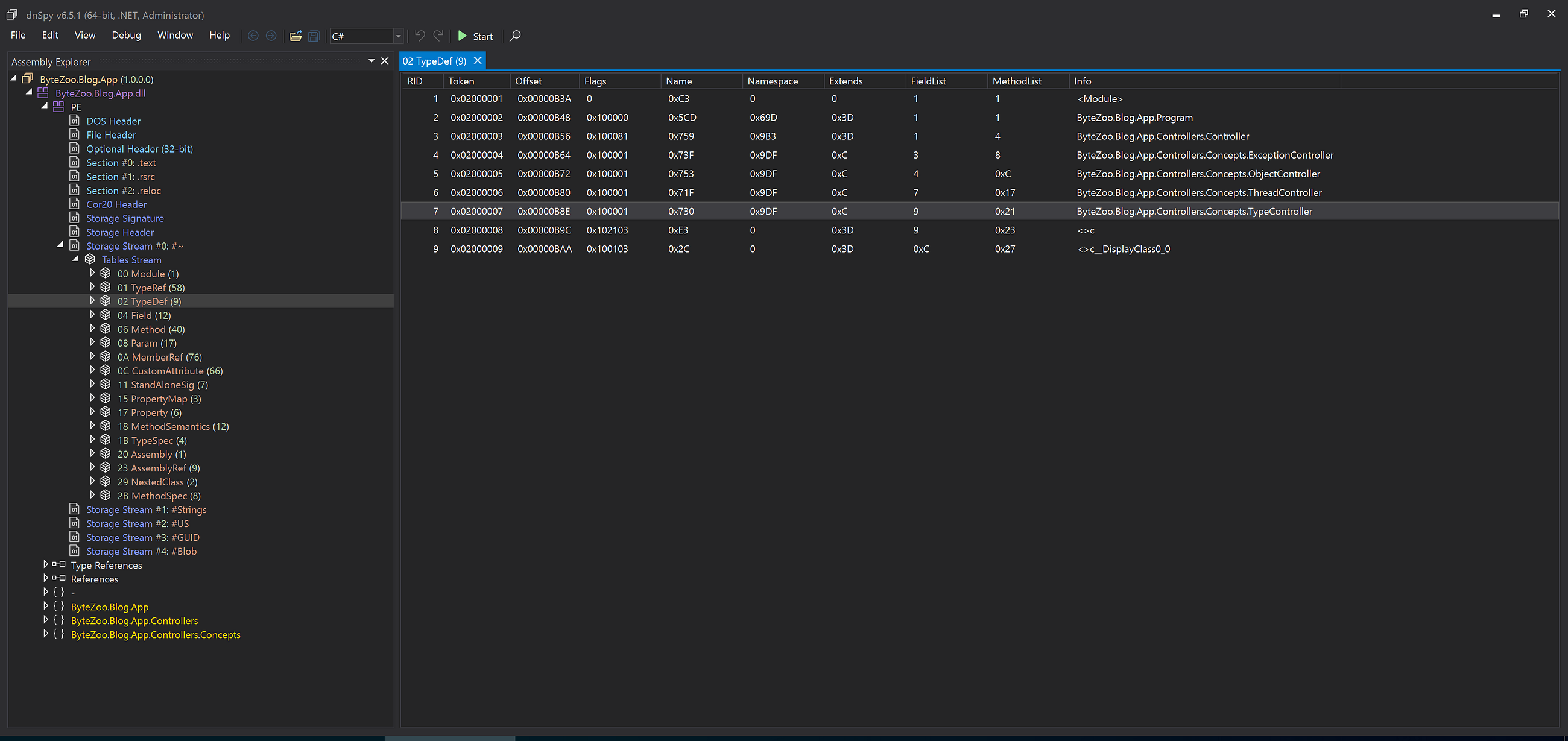Screen dimensions: 1568x741
Task: Click the Storage Stream #4: #Blob icon
Action: click(74, 550)
